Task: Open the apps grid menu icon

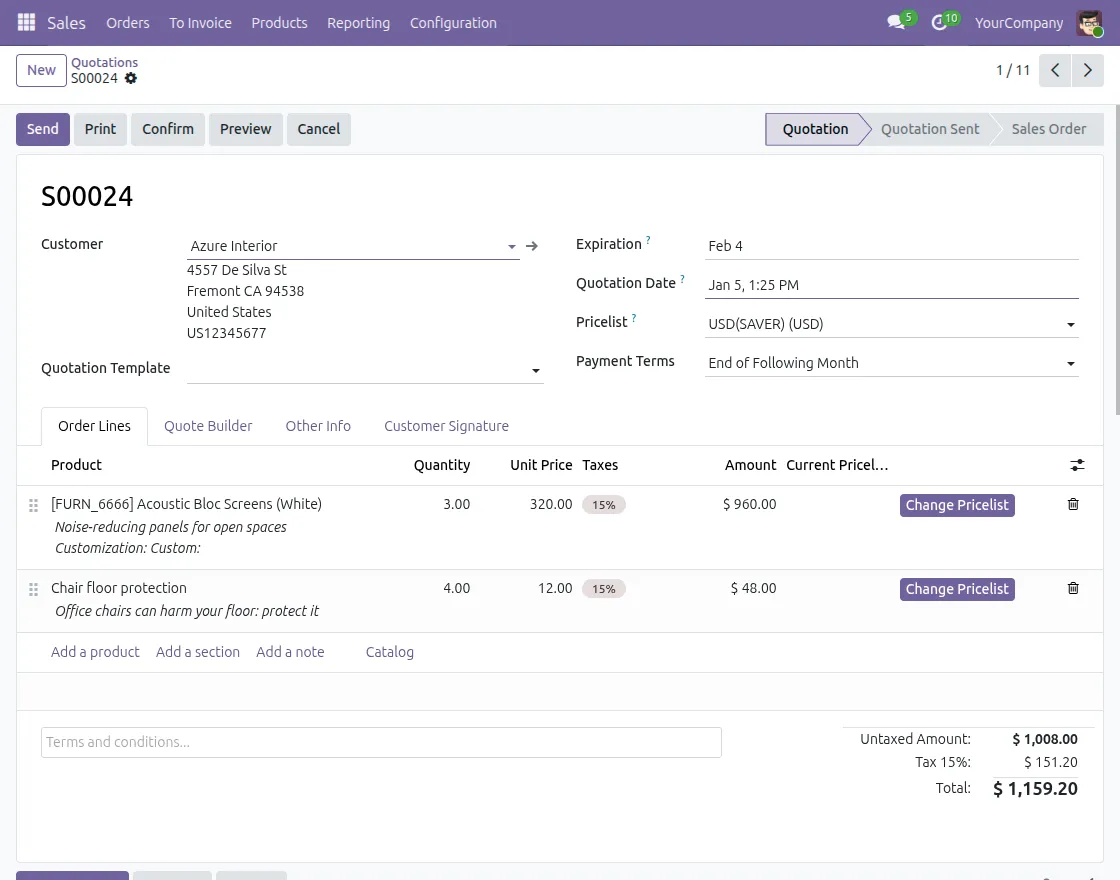Action: [x=26, y=22]
